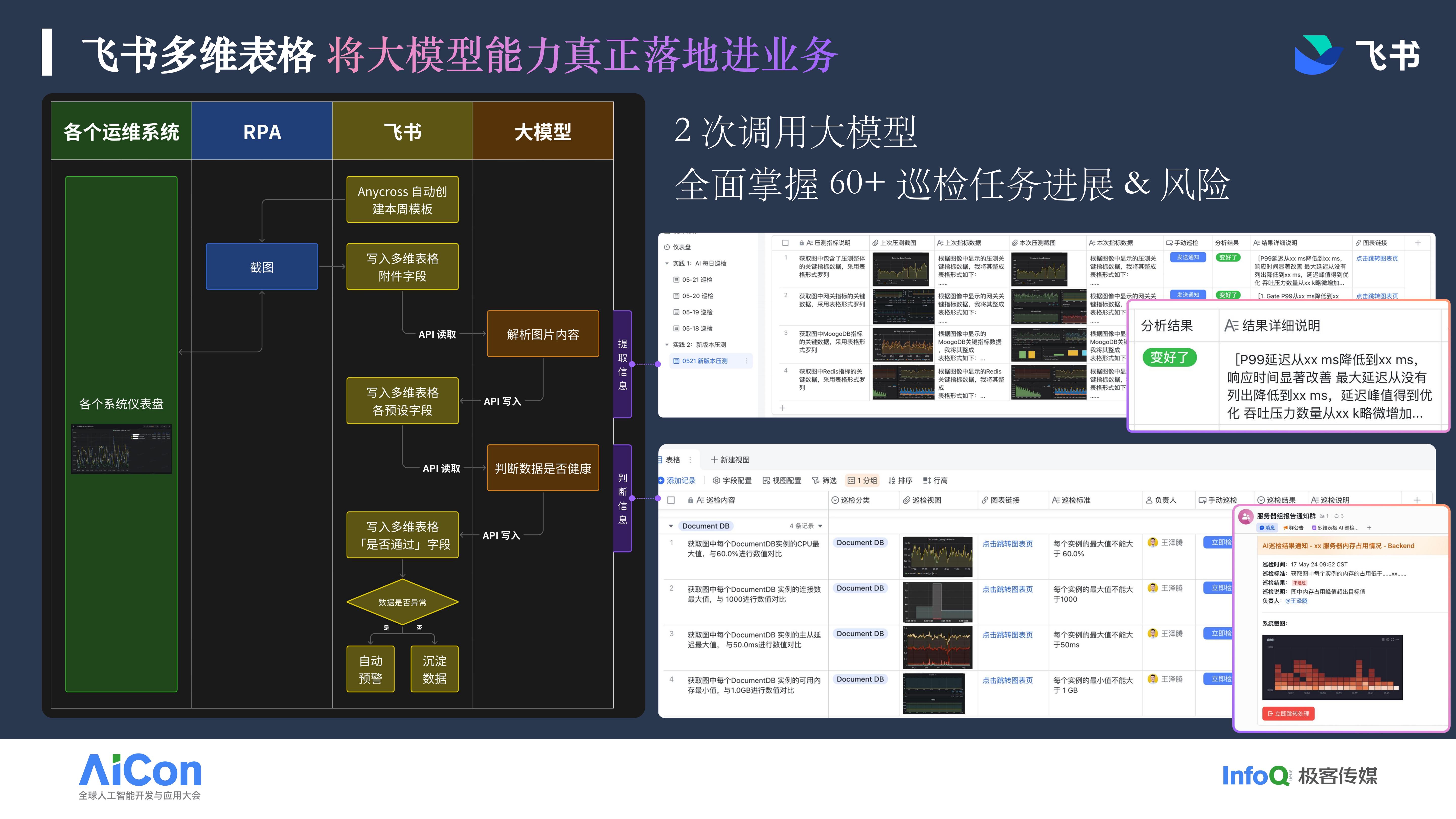Image resolution: width=1456 pixels, height=819 pixels.
Task: Click 点击跳转图表页 link for CPU row
Action: coord(1007,544)
